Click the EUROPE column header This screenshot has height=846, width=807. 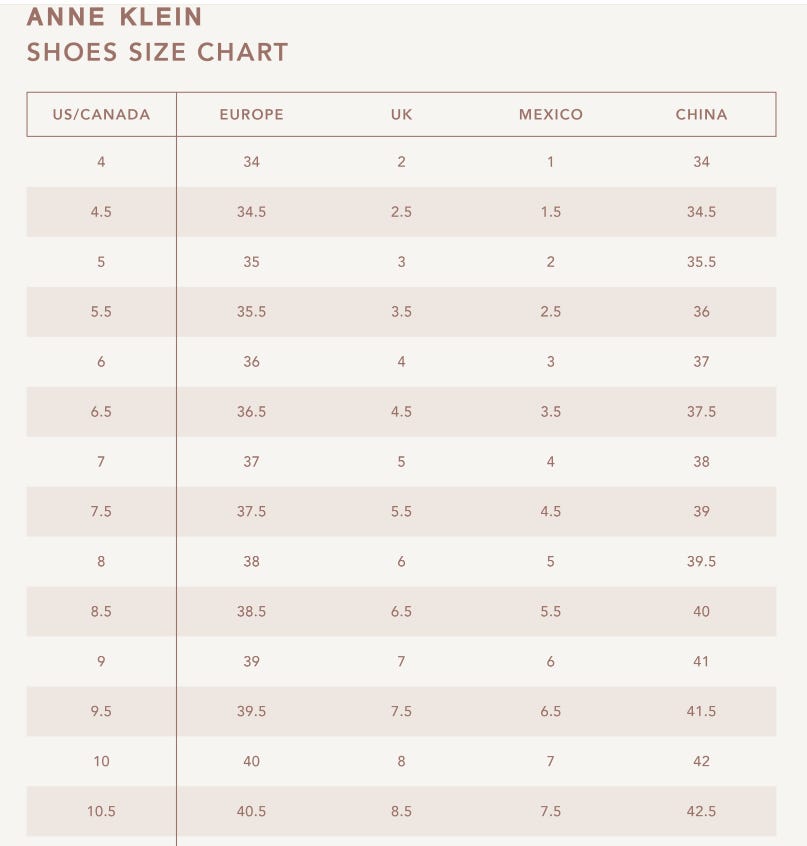click(x=251, y=114)
